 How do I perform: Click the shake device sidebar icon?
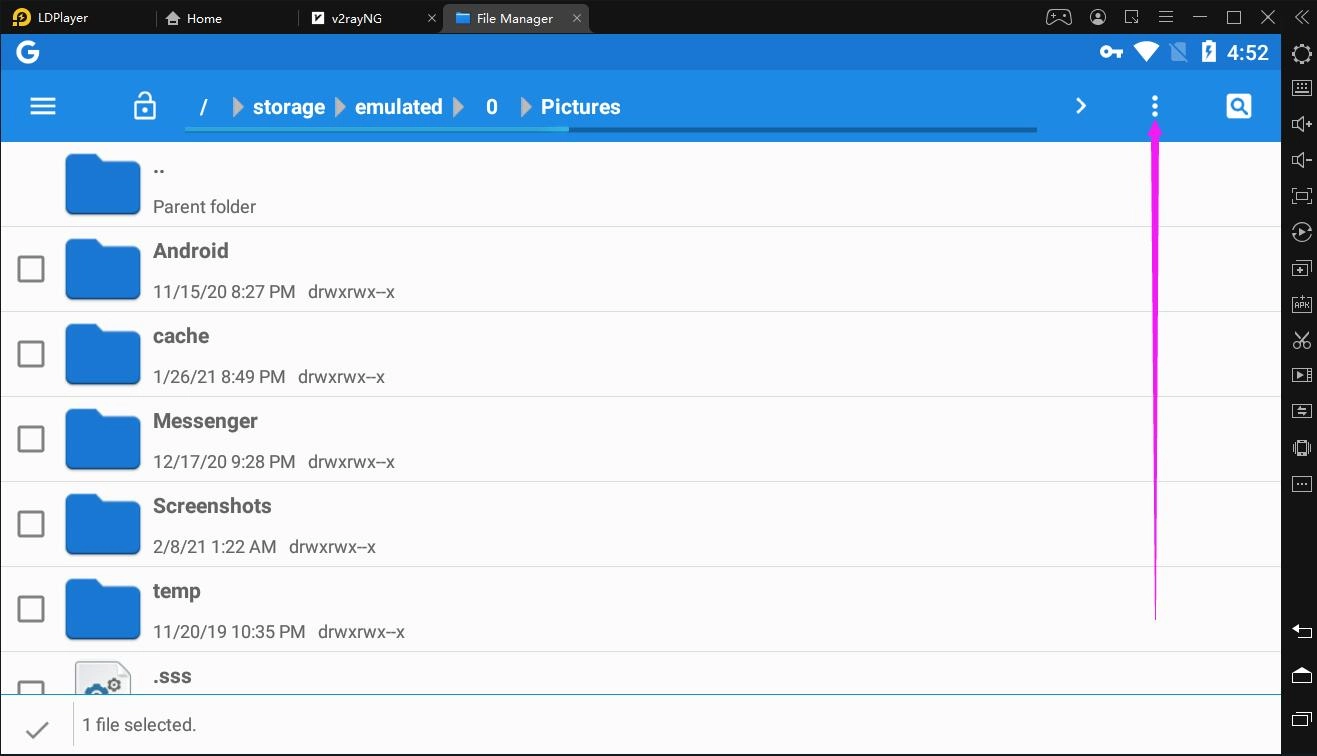coord(1301,447)
